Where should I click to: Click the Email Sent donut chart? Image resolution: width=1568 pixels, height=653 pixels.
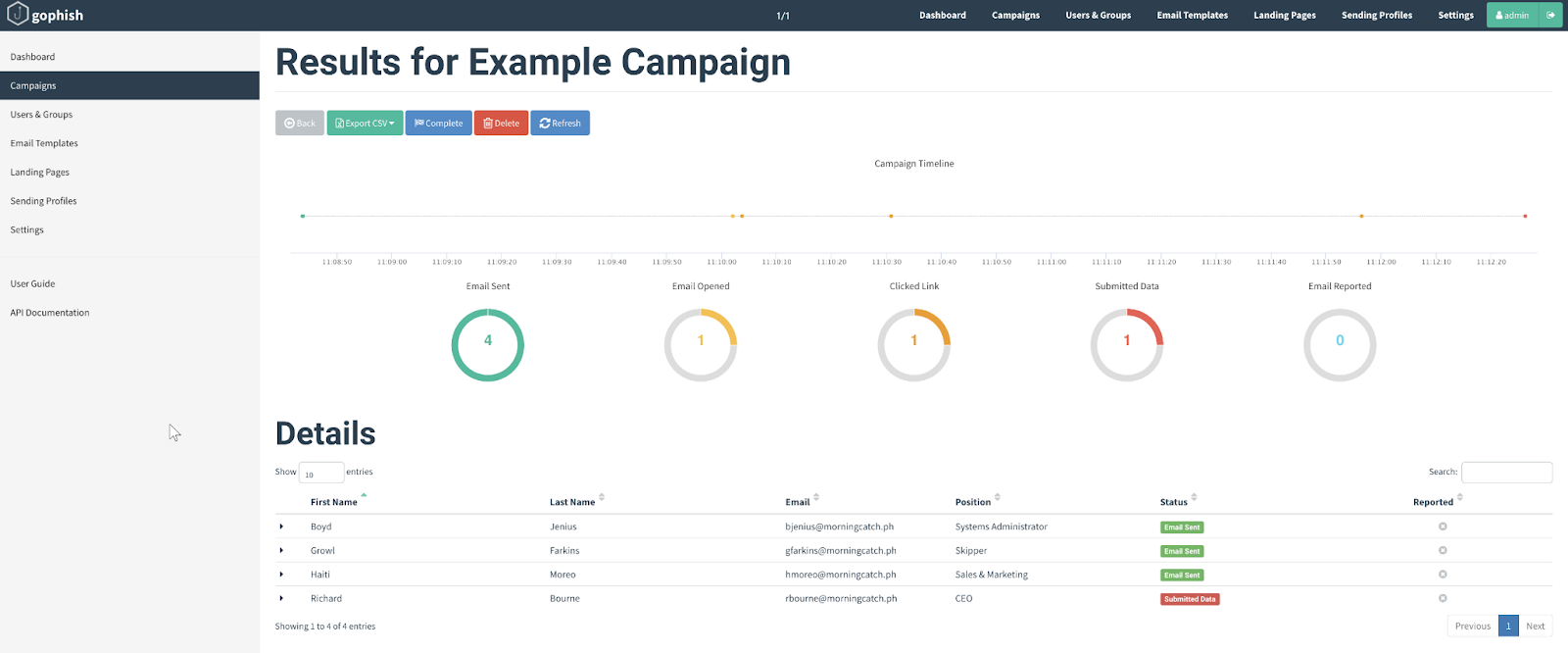pyautogui.click(x=488, y=345)
